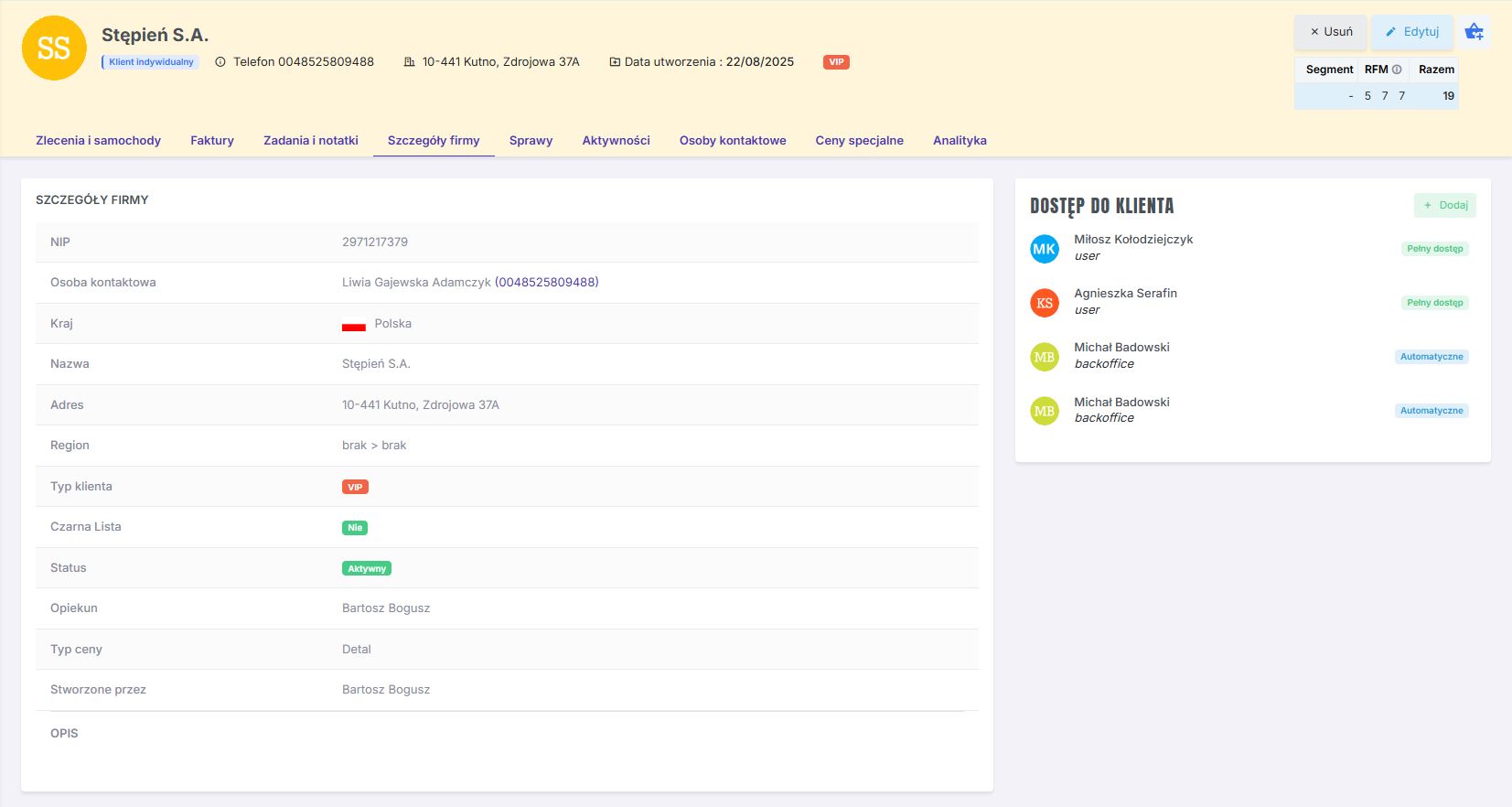The width and height of the screenshot is (1512, 807).
Task: Click the Polish flag icon
Action: click(x=354, y=324)
